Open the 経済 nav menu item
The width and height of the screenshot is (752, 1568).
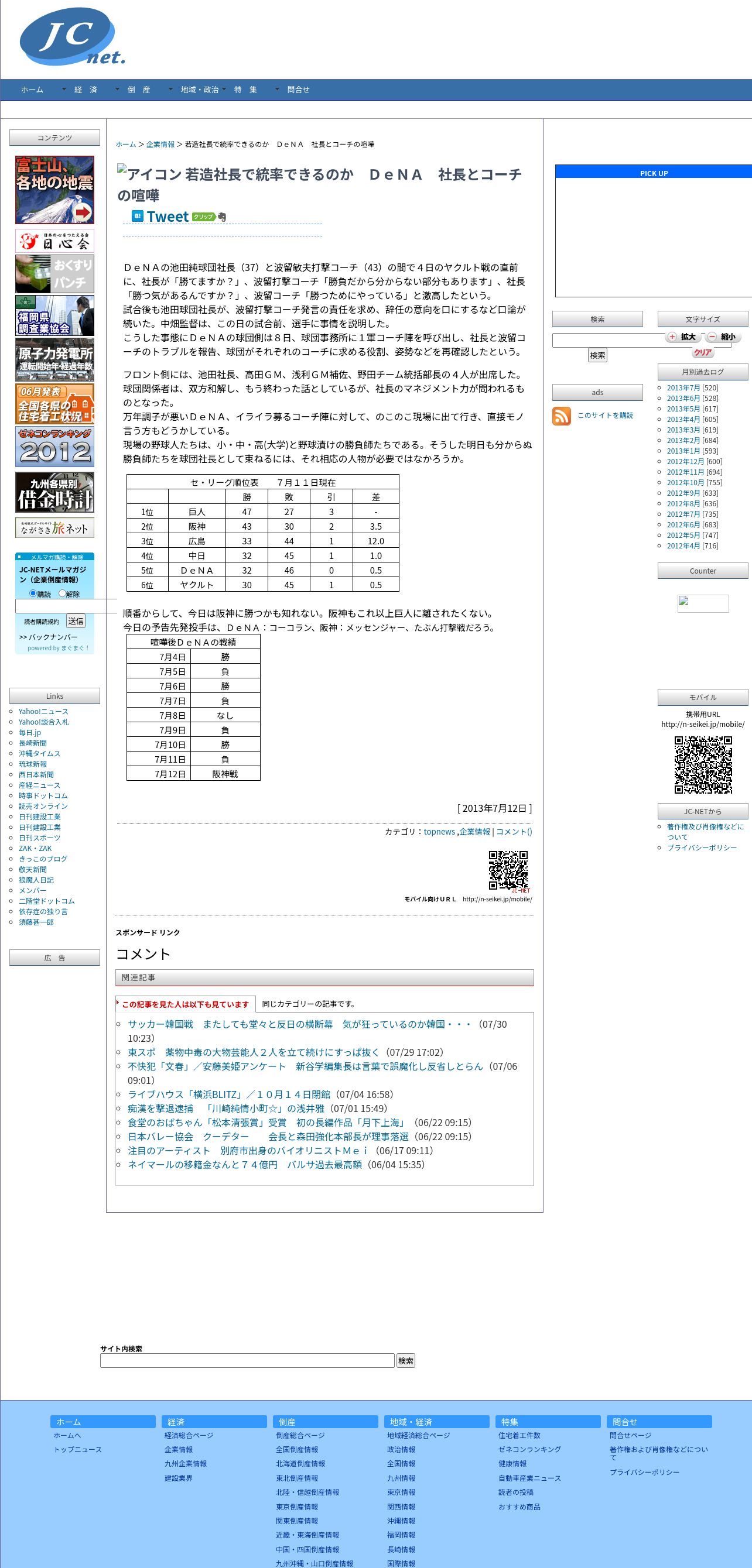[x=86, y=90]
